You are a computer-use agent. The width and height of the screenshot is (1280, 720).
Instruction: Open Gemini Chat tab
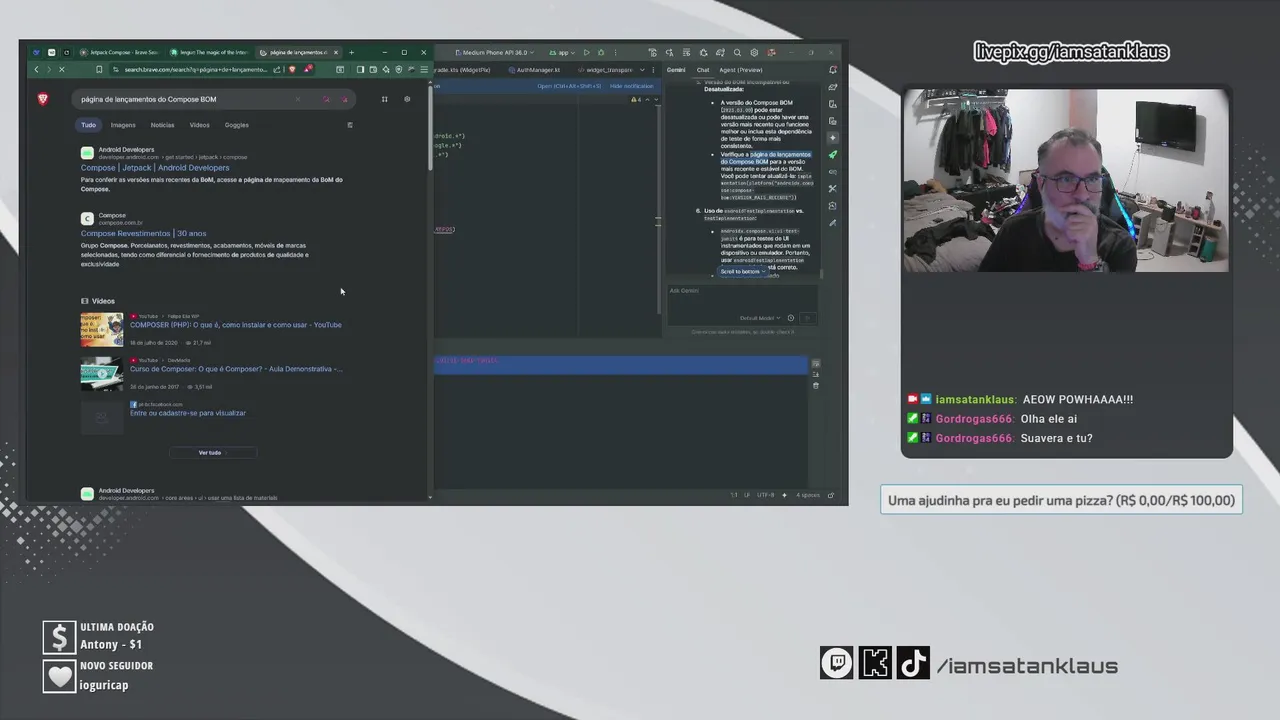(x=703, y=70)
